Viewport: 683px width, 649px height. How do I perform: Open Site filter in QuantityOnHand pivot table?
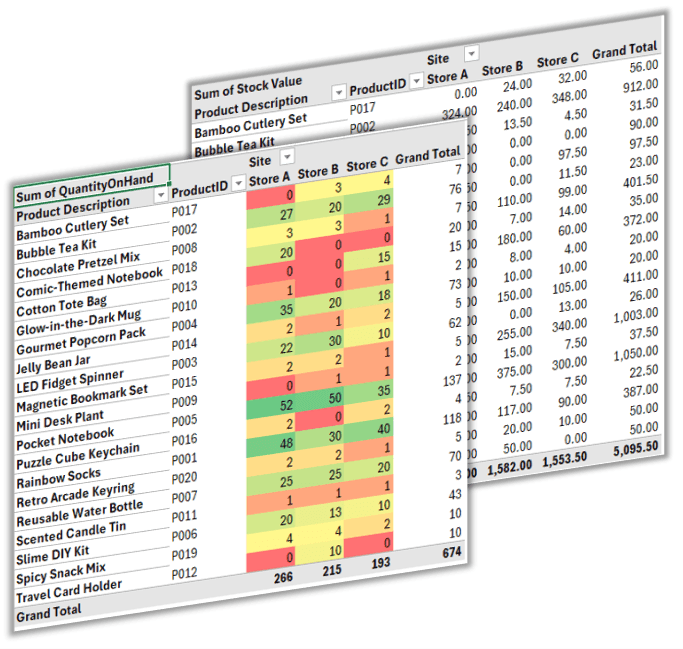click(287, 157)
